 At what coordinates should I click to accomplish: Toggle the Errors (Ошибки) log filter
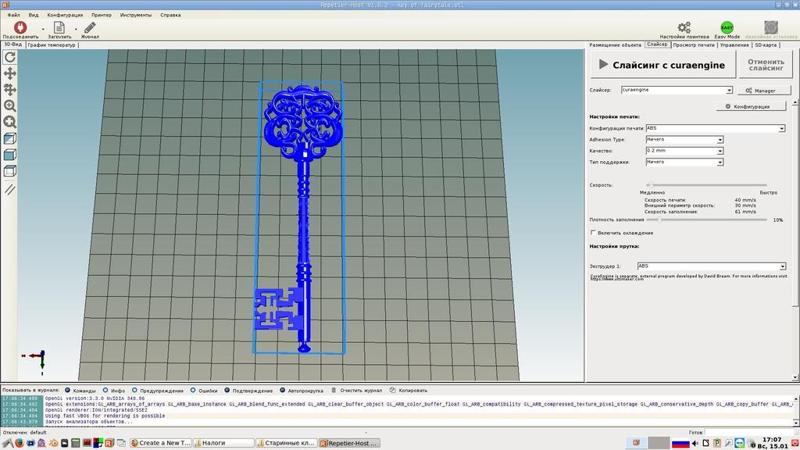191,389
